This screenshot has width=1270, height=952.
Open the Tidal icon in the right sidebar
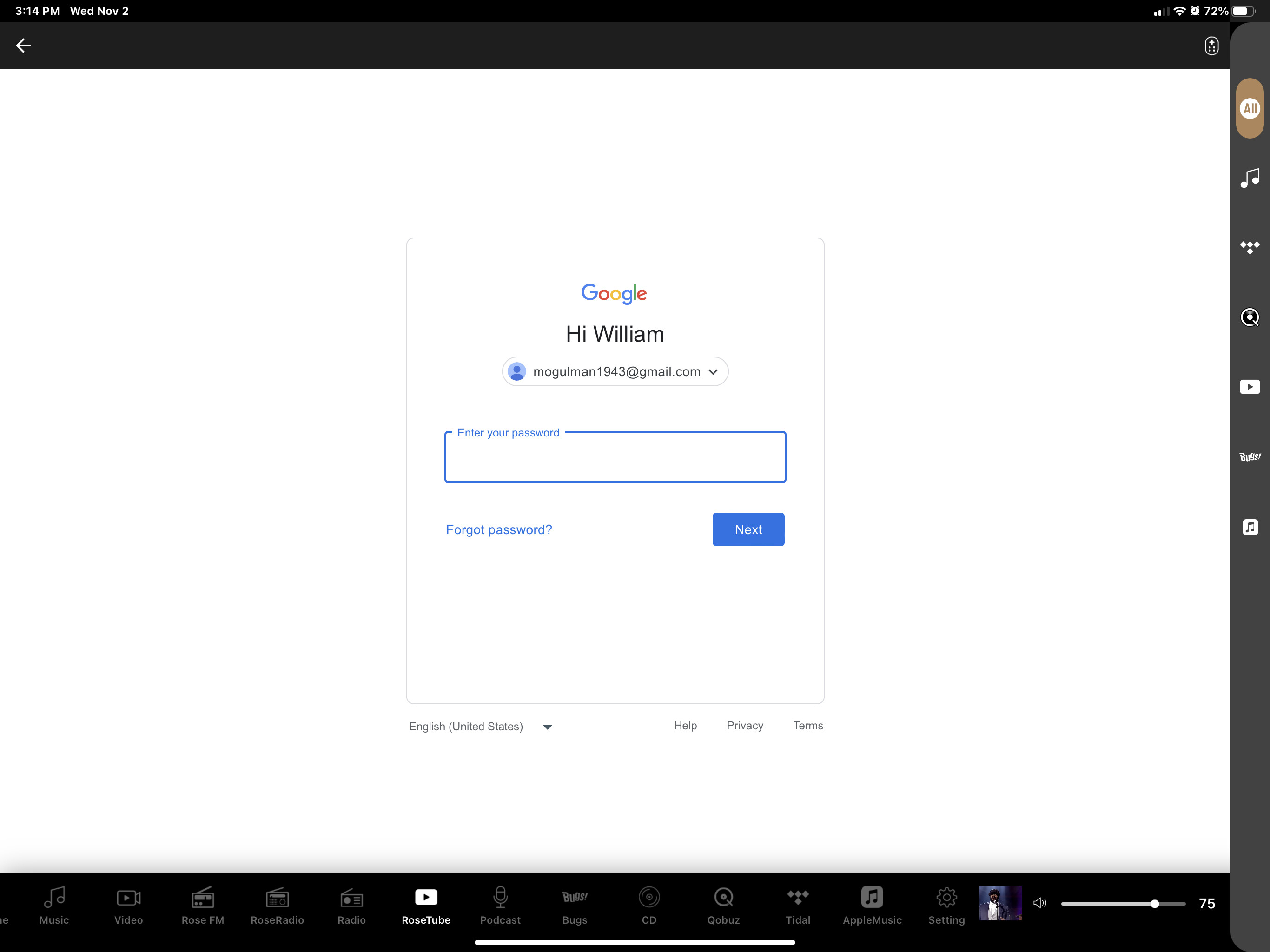[1250, 247]
